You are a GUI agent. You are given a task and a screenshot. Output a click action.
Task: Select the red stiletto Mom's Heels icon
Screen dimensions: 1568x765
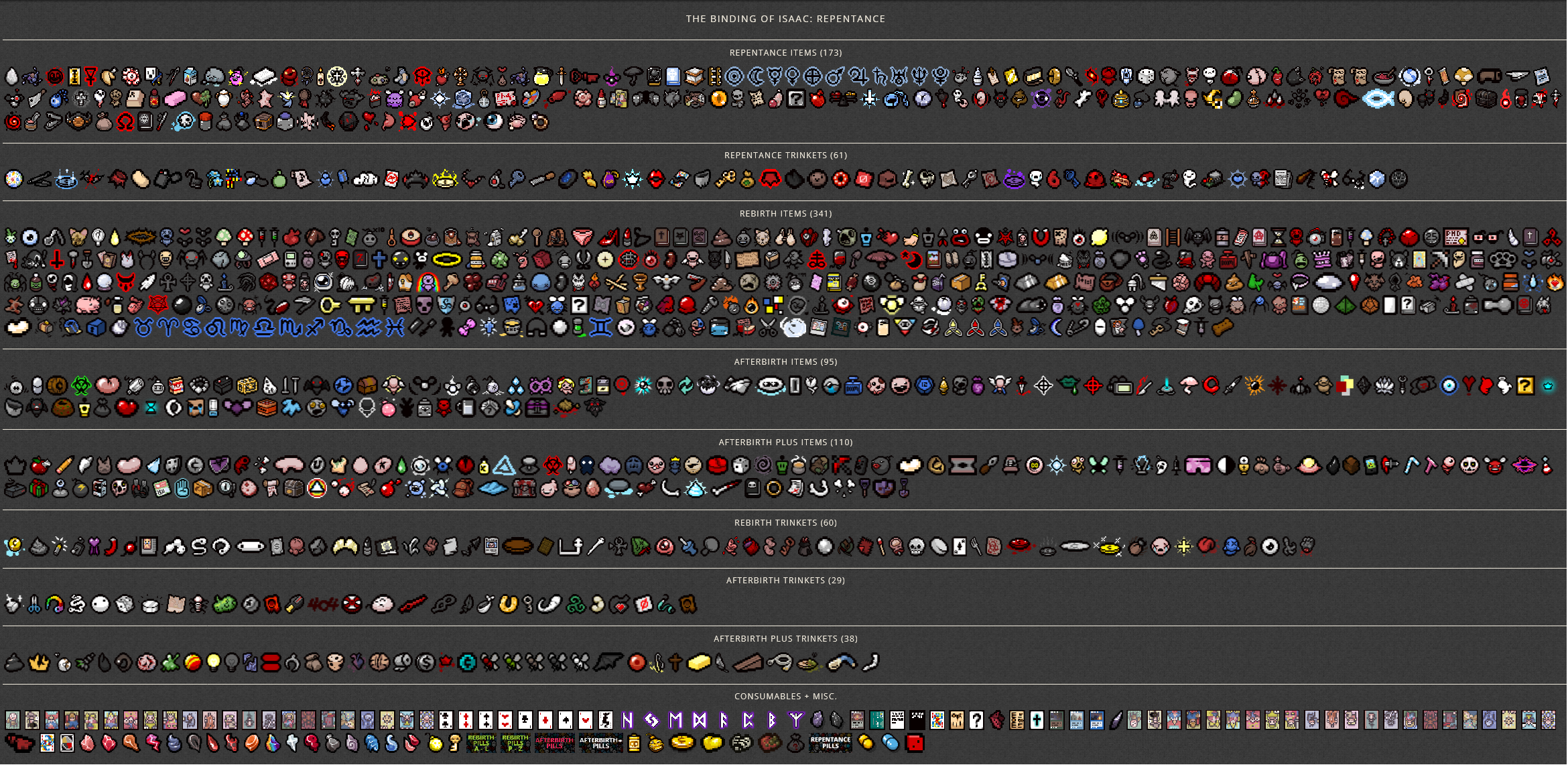point(608,237)
